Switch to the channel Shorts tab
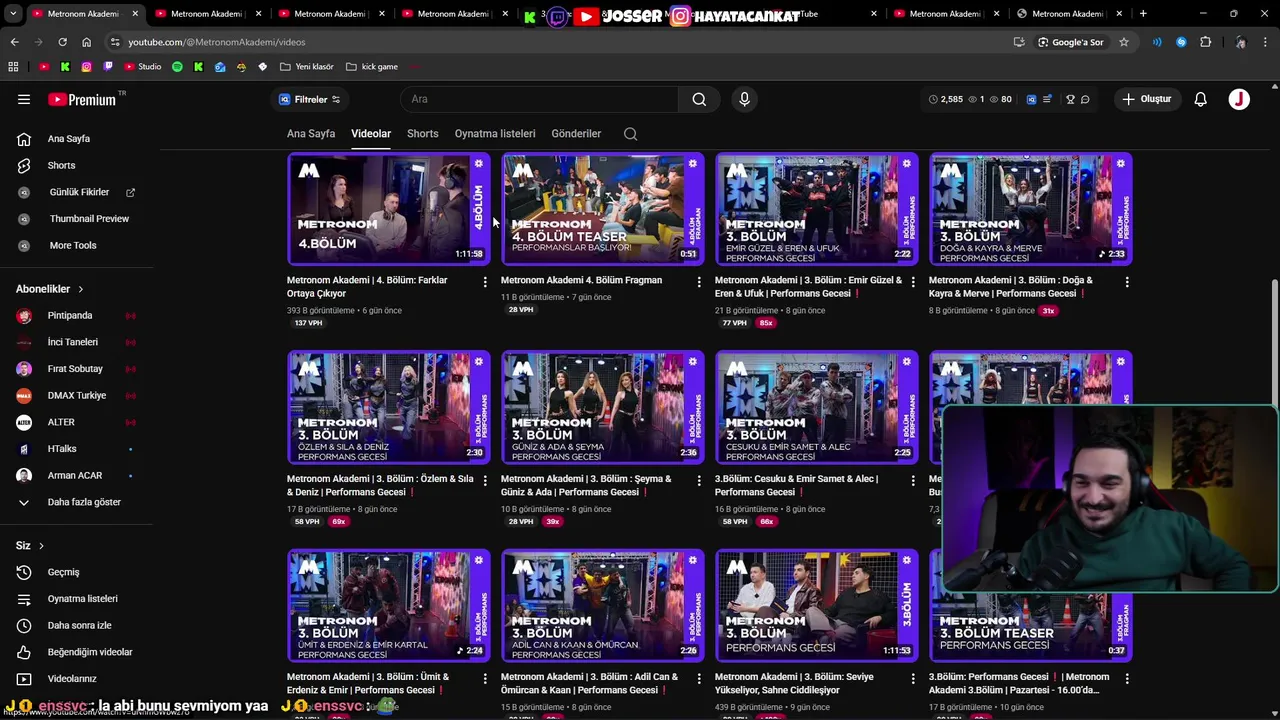The height and width of the screenshot is (720, 1280). [x=423, y=133]
